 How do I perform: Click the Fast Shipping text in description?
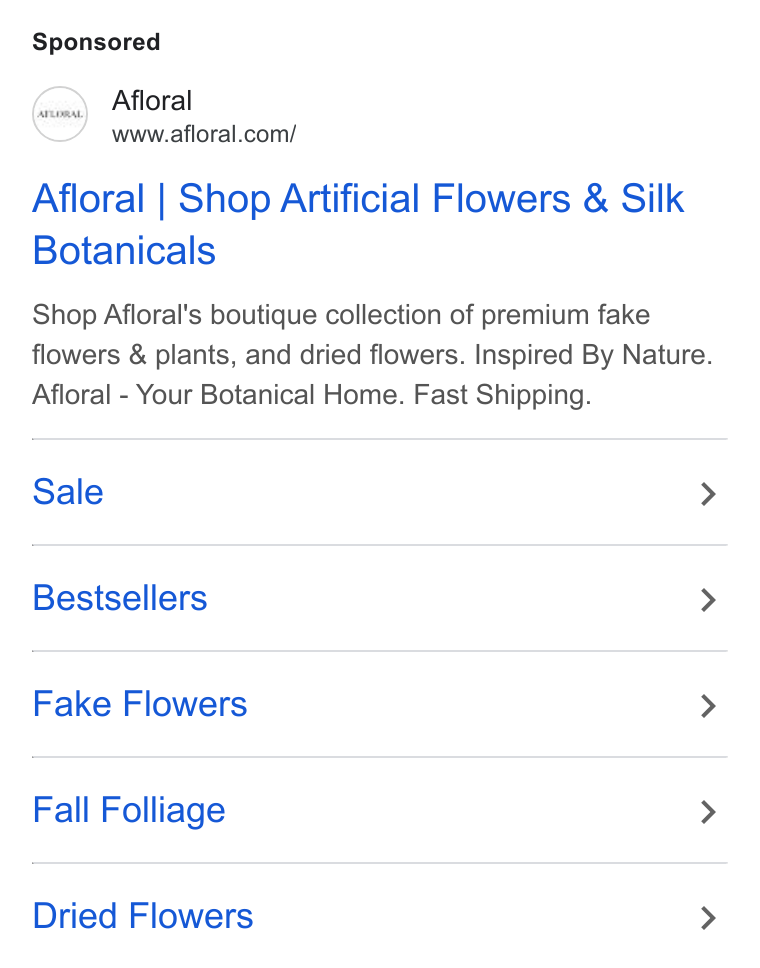coord(503,395)
